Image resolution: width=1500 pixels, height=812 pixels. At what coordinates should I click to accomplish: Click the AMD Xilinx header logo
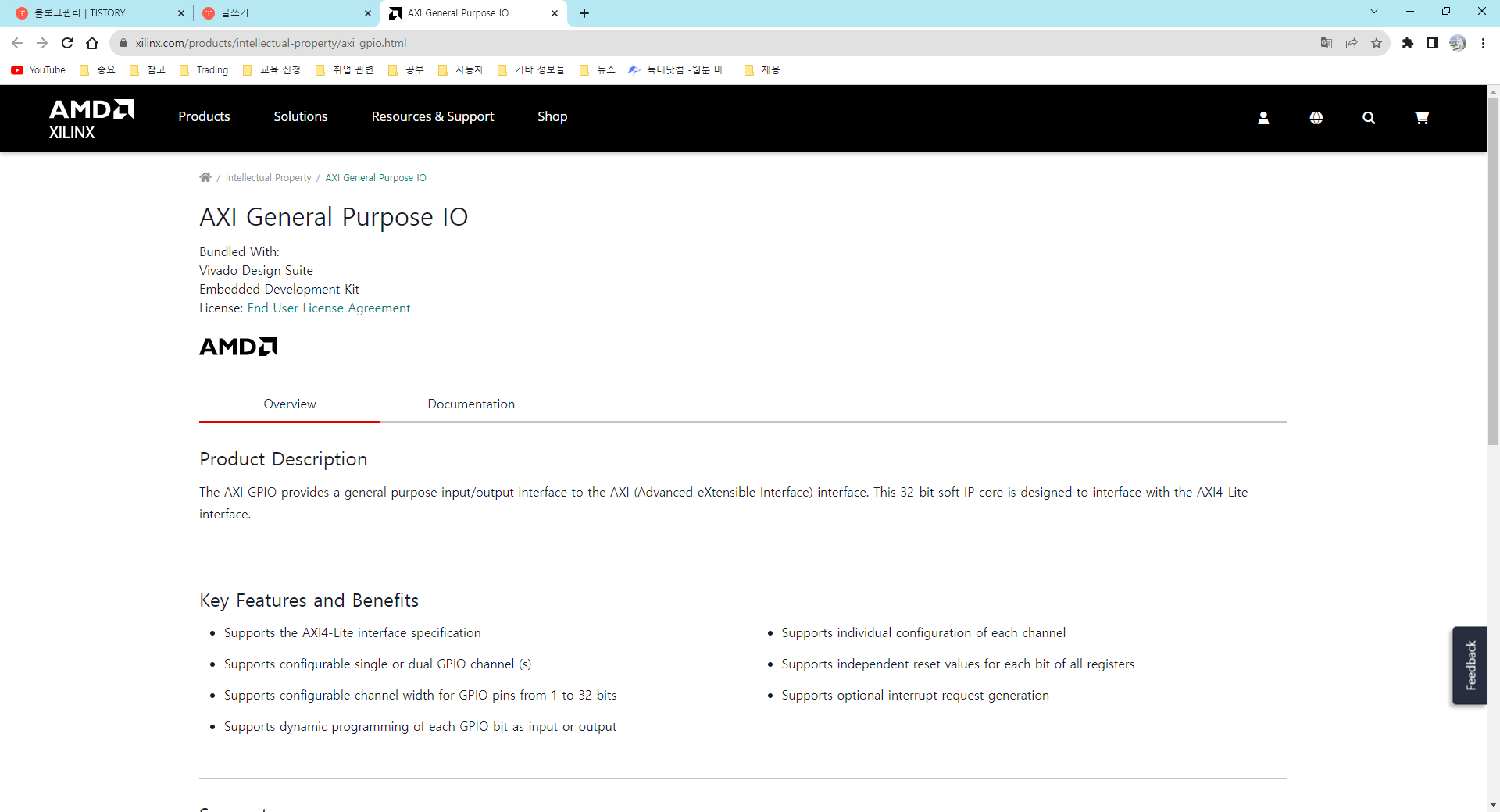91,119
